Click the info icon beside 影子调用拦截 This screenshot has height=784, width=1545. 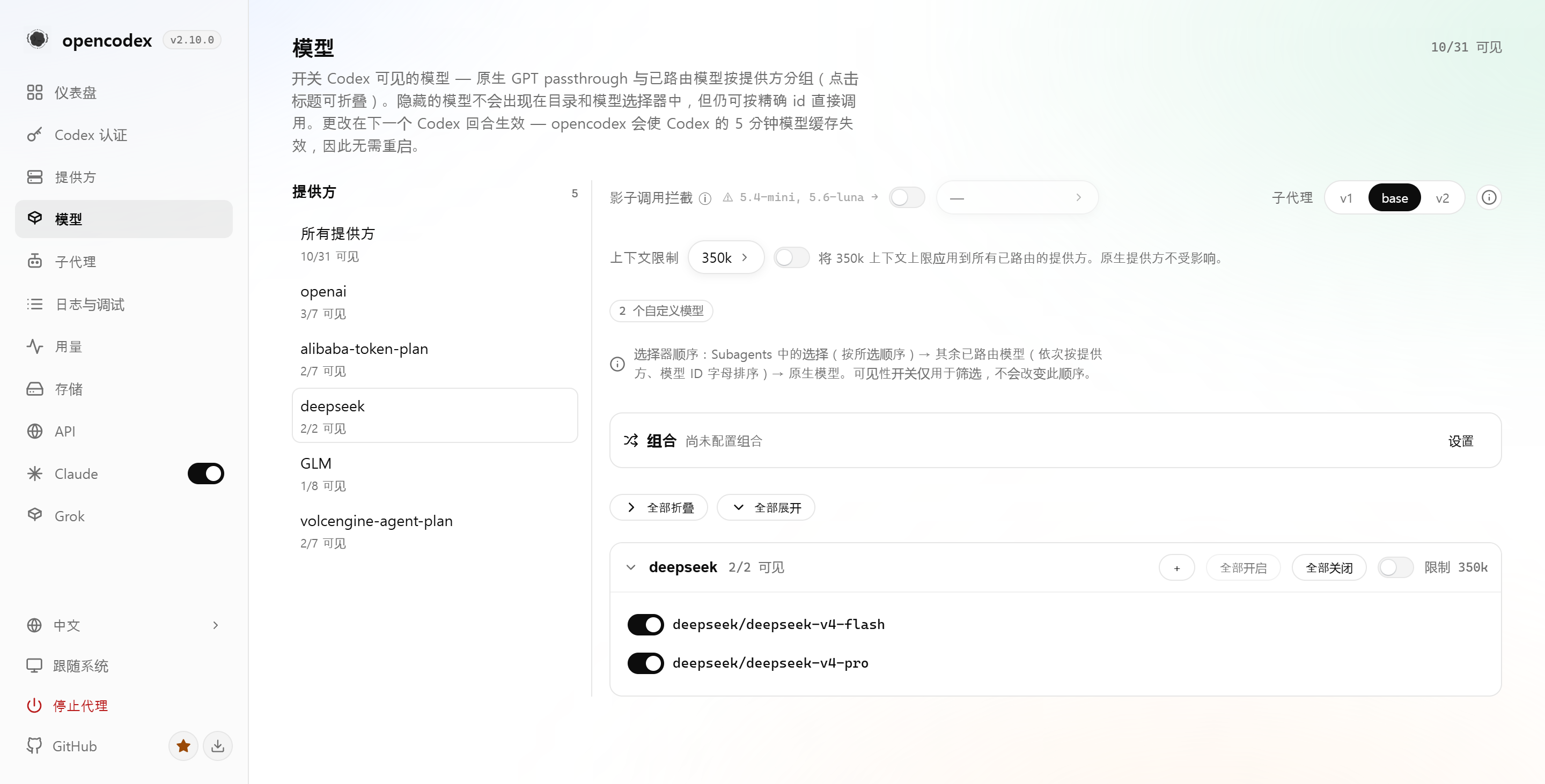705,198
